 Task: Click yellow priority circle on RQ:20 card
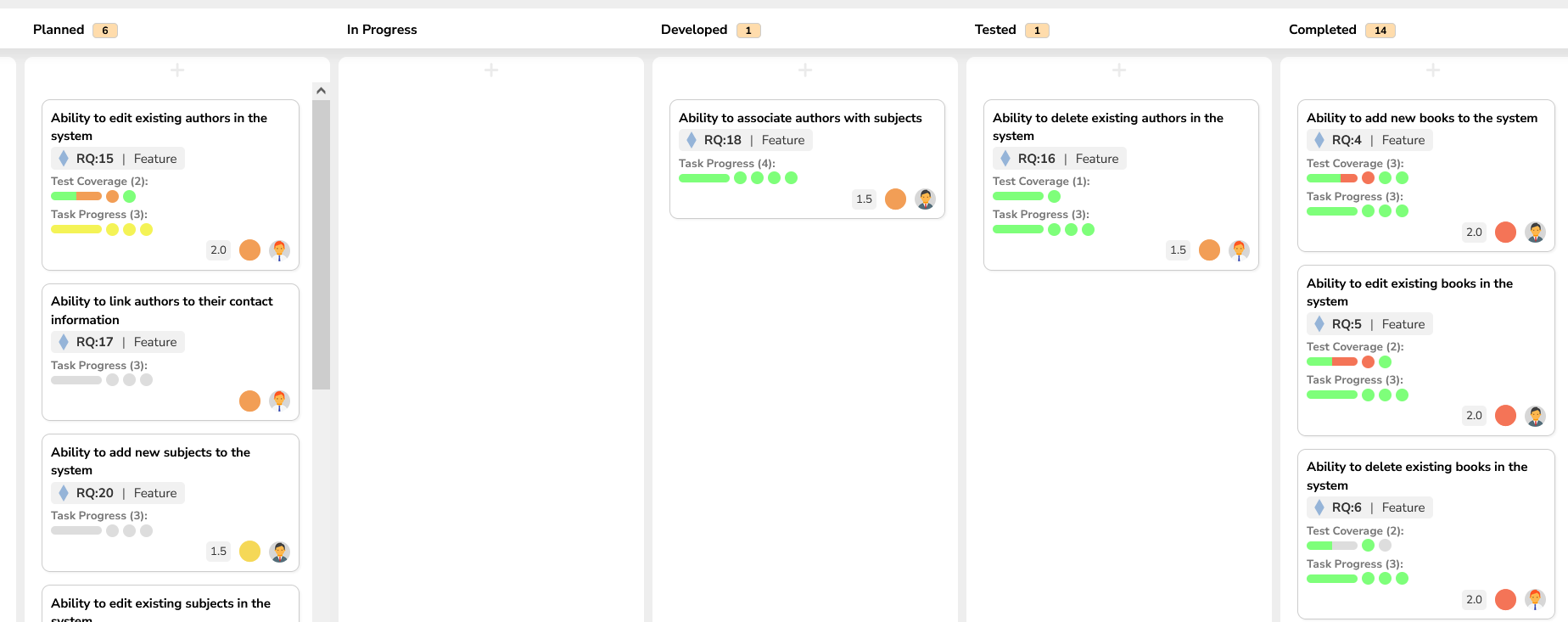point(249,552)
